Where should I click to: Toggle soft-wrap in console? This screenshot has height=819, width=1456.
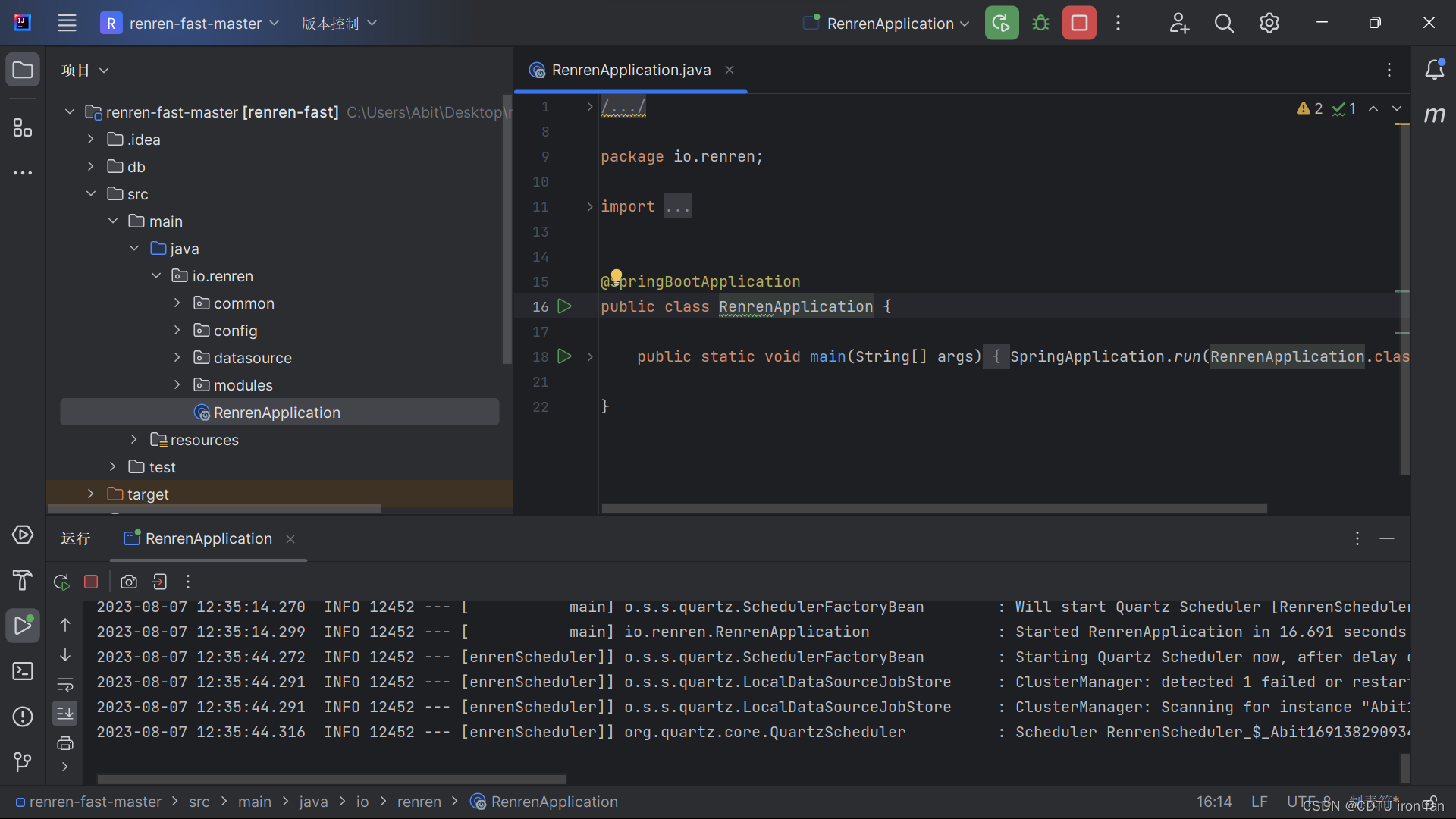[x=65, y=685]
